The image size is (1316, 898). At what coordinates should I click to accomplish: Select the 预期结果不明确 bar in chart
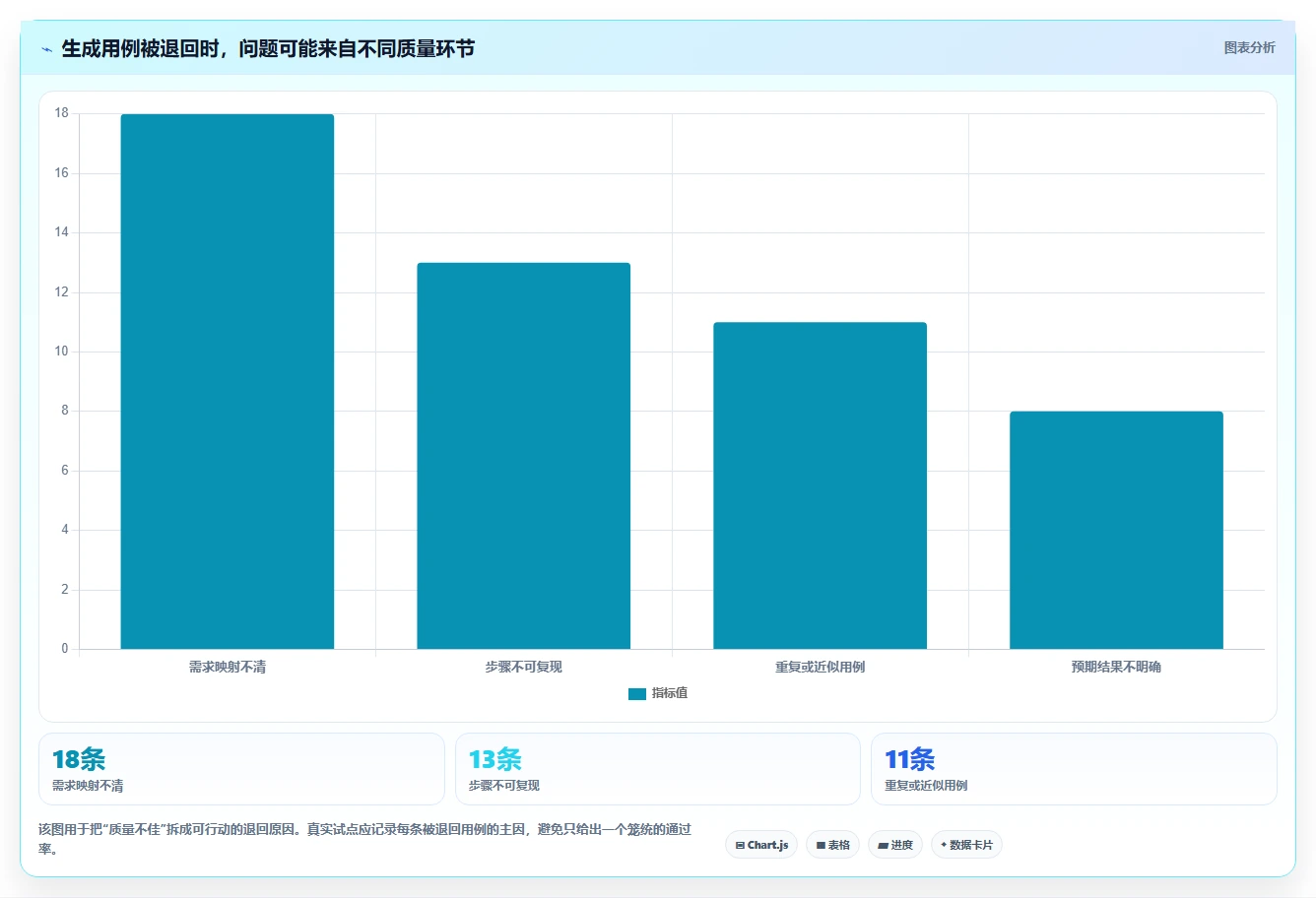click(x=1116, y=530)
